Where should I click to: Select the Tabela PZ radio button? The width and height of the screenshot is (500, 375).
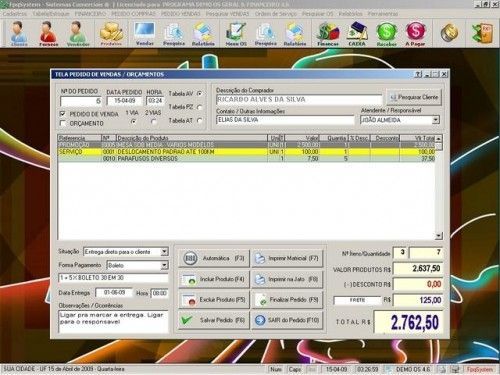[199, 107]
